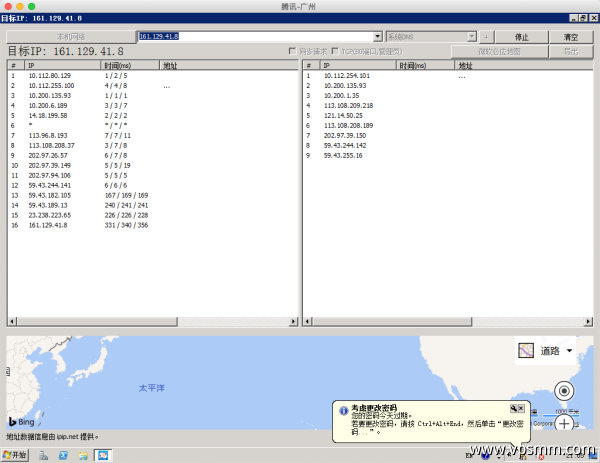Select right row with IP 202.97.39.150
600x463 pixels.
448,135
